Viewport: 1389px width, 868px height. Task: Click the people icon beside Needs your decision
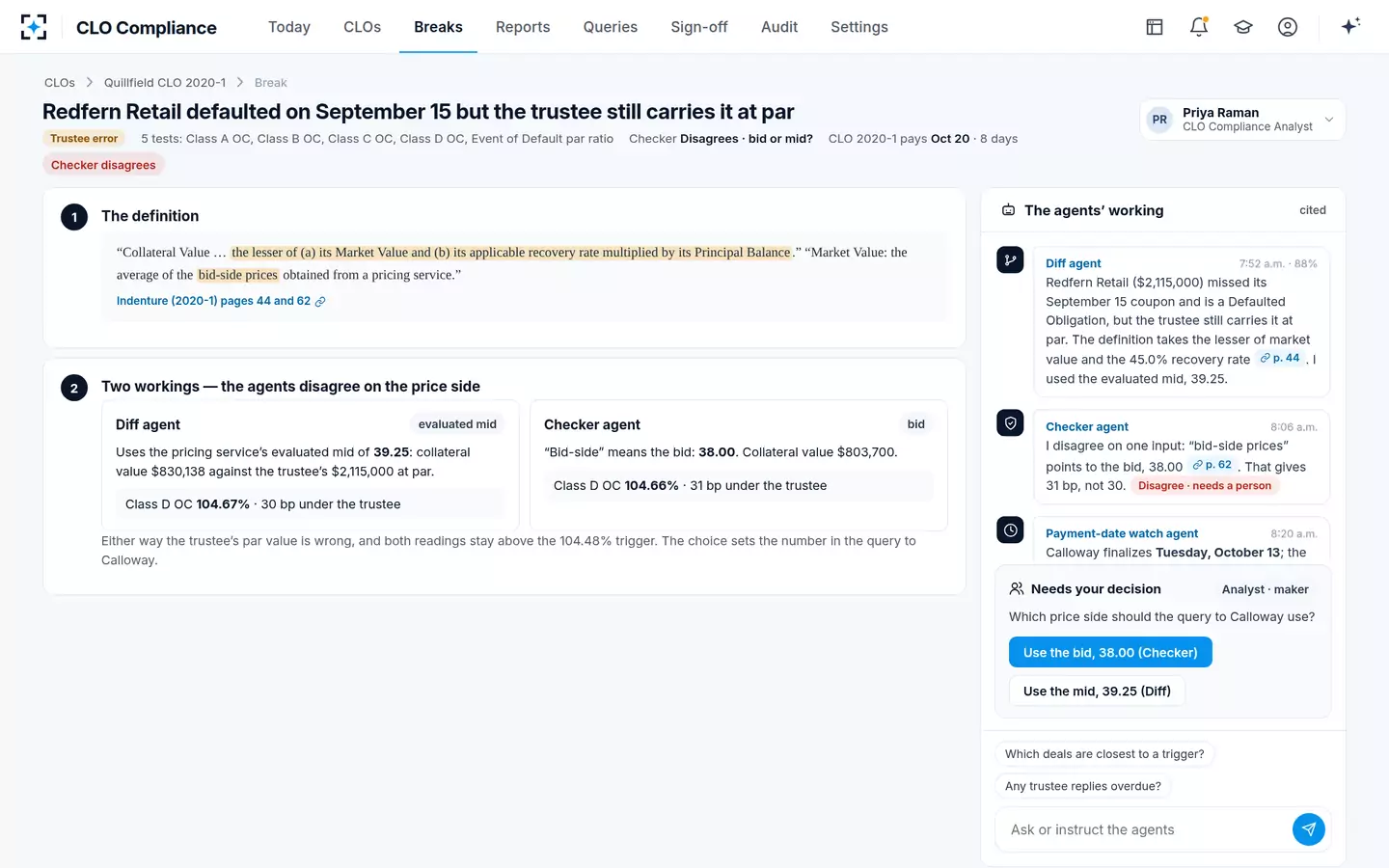1017,589
